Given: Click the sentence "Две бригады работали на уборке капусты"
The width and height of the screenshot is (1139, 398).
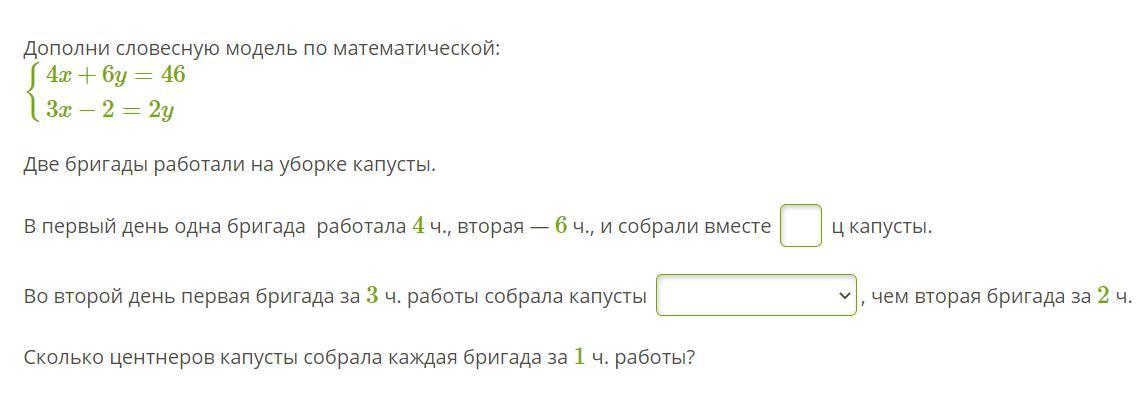Looking at the screenshot, I should point(230,166).
